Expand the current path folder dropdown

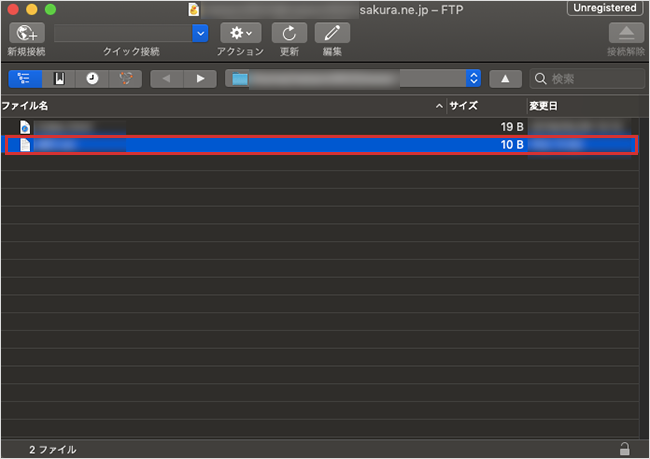pyautogui.click(x=473, y=78)
